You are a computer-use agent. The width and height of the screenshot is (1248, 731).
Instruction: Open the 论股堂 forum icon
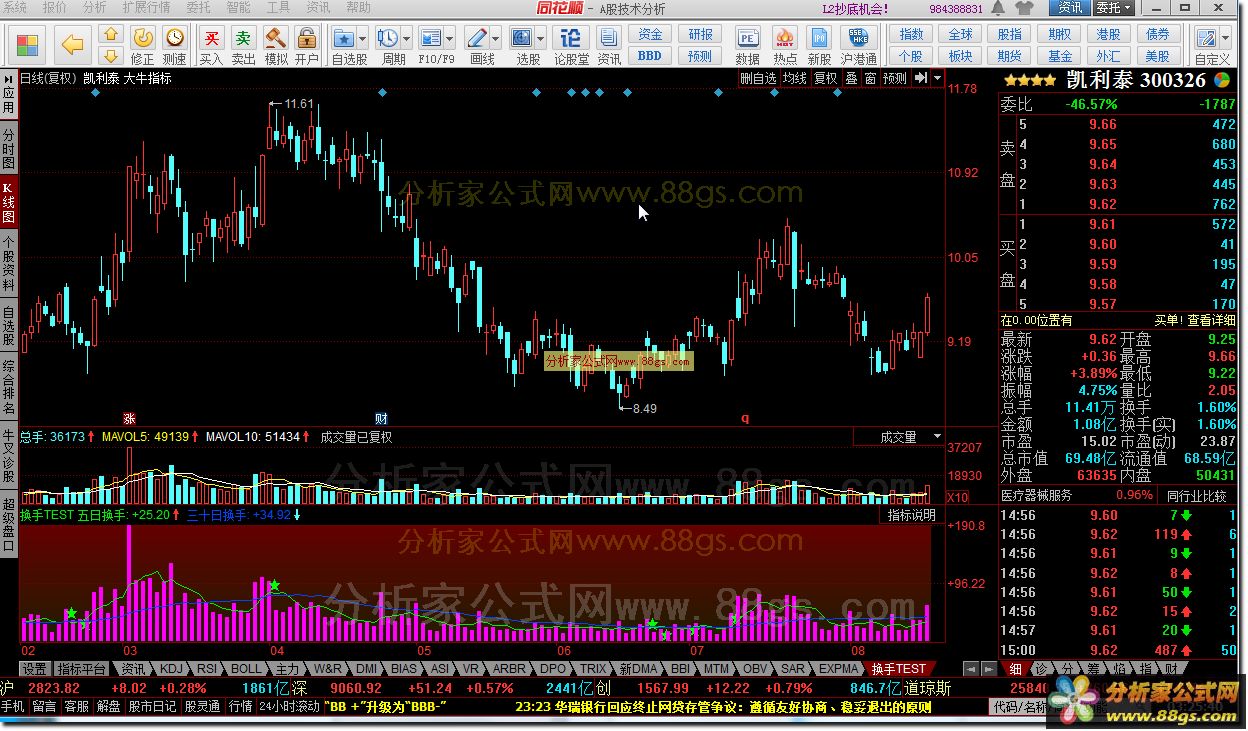[571, 38]
